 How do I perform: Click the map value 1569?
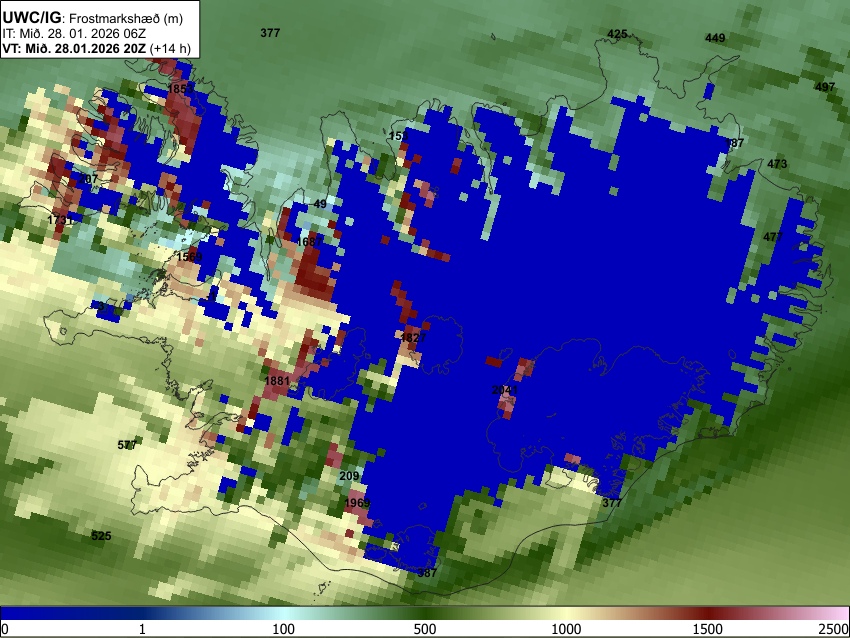pyautogui.click(x=189, y=256)
